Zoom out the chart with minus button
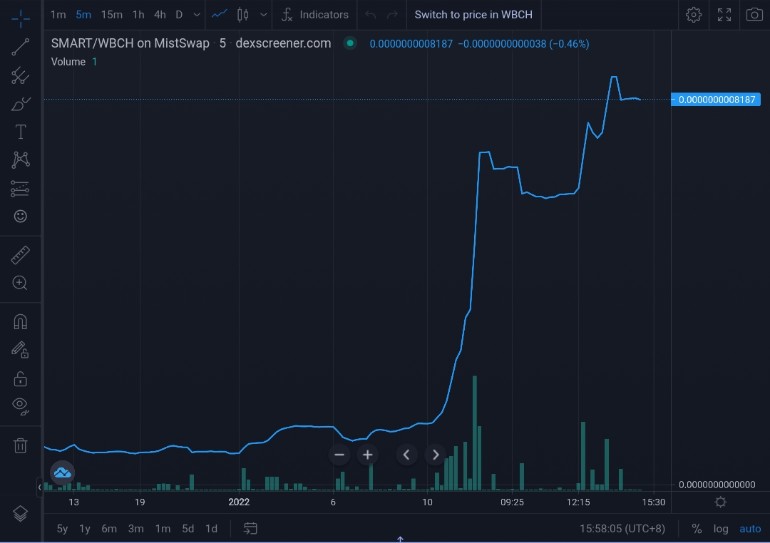Viewport: 770px width, 543px height. coord(339,455)
